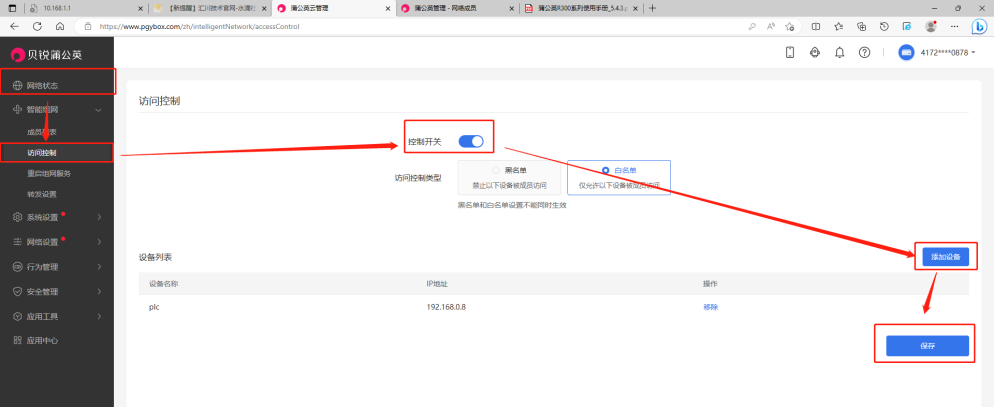Screen dimensions: 994x407
Task: Click the 系统设置 gear icon
Action: 18,217
